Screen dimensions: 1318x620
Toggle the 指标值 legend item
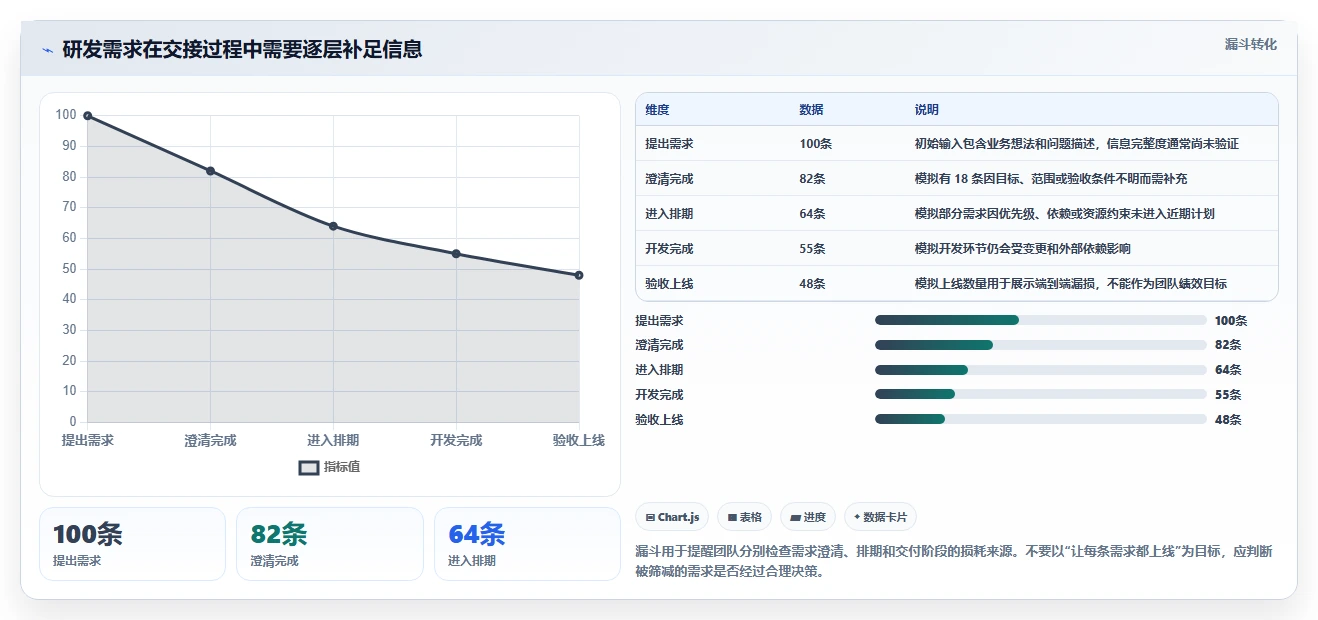pos(330,467)
